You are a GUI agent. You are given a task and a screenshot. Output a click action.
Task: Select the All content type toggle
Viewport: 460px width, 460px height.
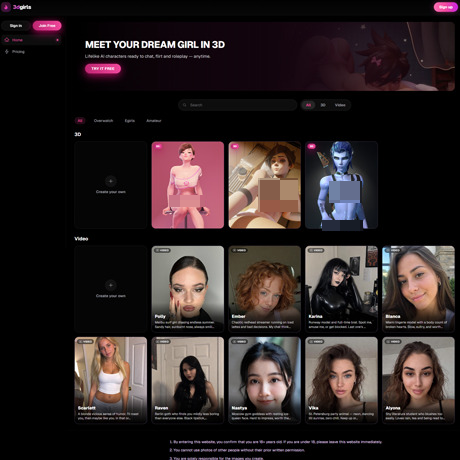pyautogui.click(x=308, y=105)
